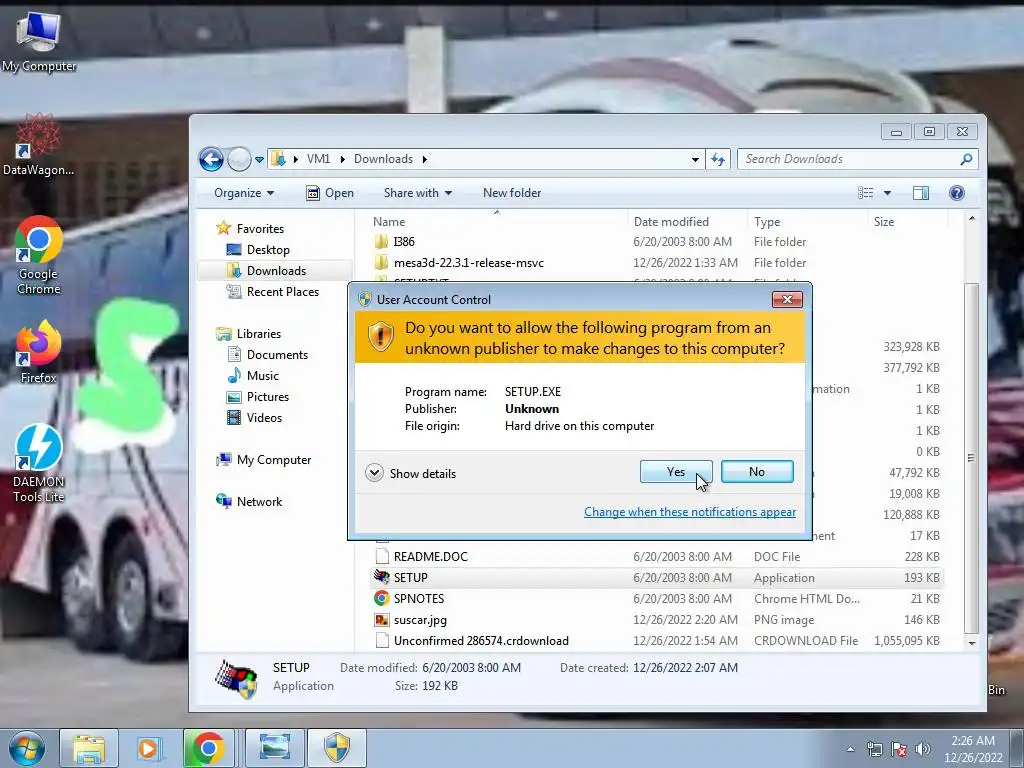
Task: Click Yes in User Account Control dialog
Action: pyautogui.click(x=676, y=472)
